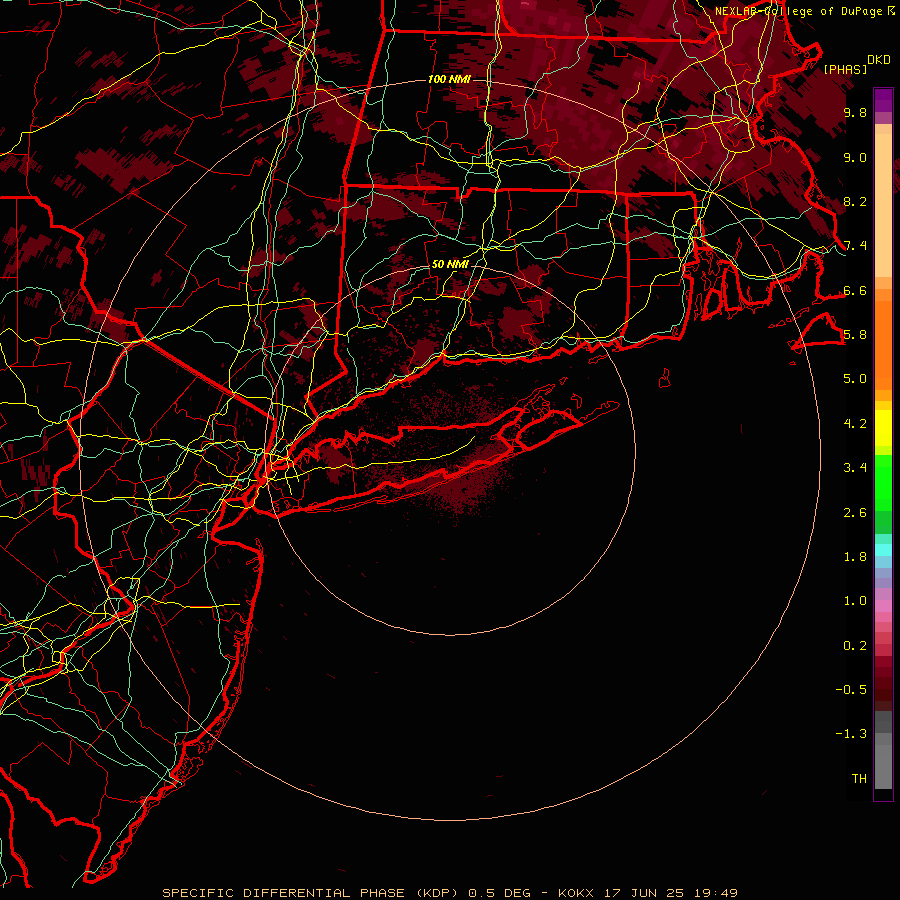Screen dimensions: 900x900
Task: Click the 9.8 value on the color scale
Action: click(855, 112)
